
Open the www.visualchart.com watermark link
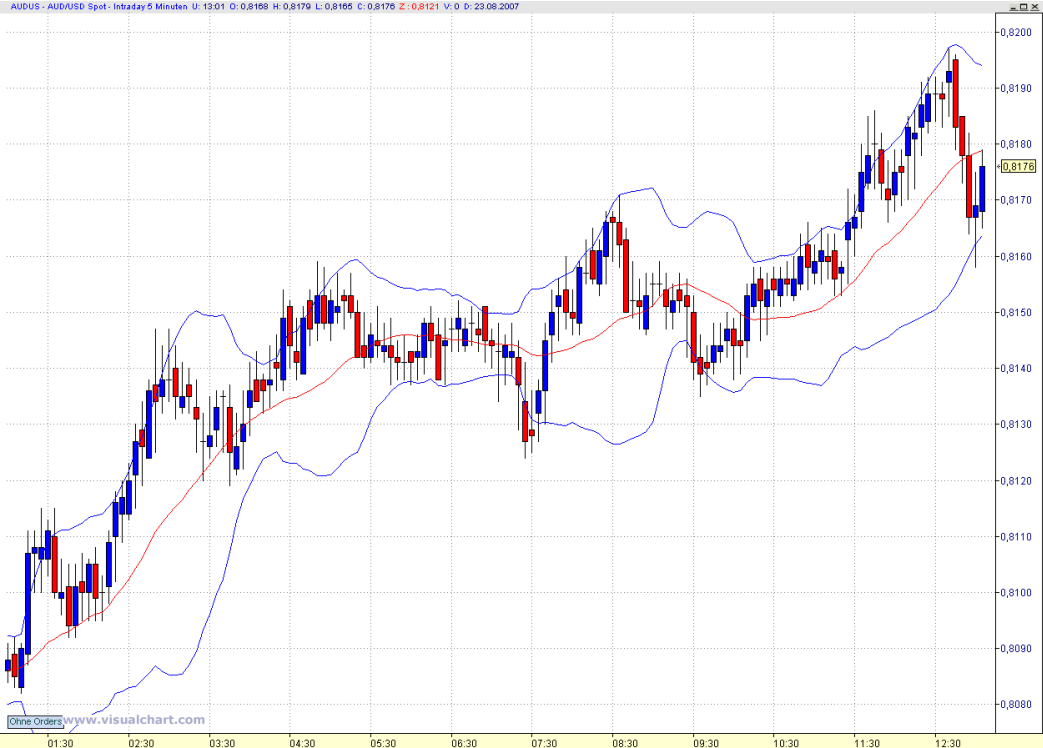[134, 719]
